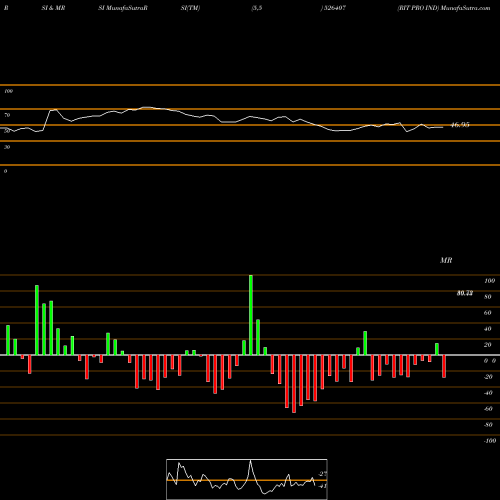The width and height of the screenshot is (500, 500).
Task: Click the MR axis label -60
Action: [488, 409]
